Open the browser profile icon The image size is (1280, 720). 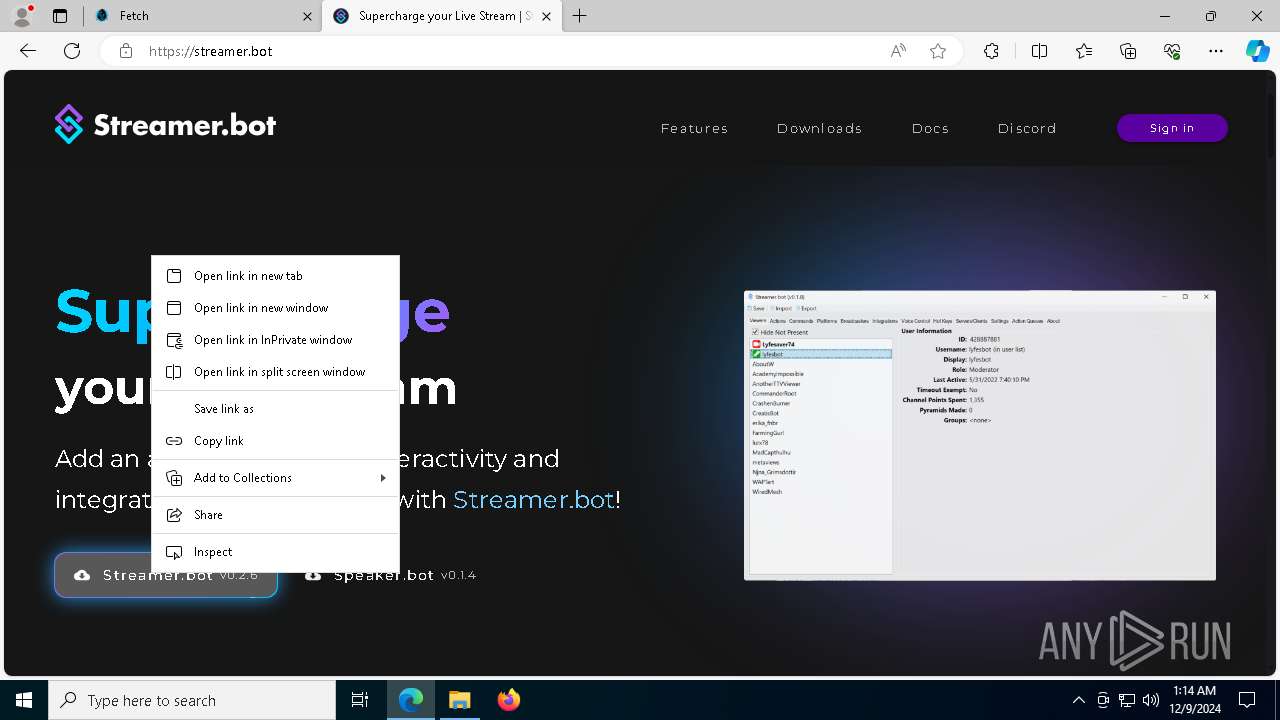pyautogui.click(x=21, y=16)
